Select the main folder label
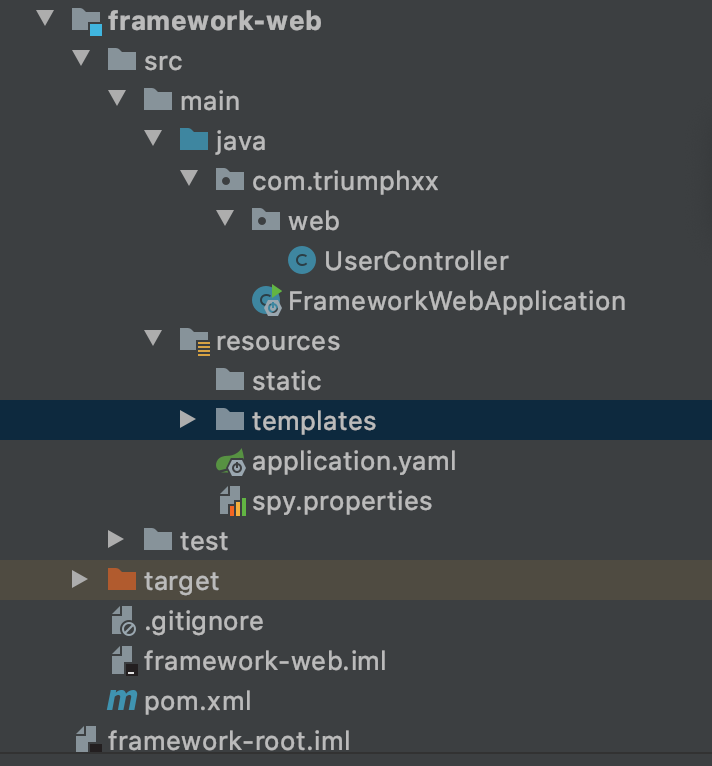 [210, 101]
